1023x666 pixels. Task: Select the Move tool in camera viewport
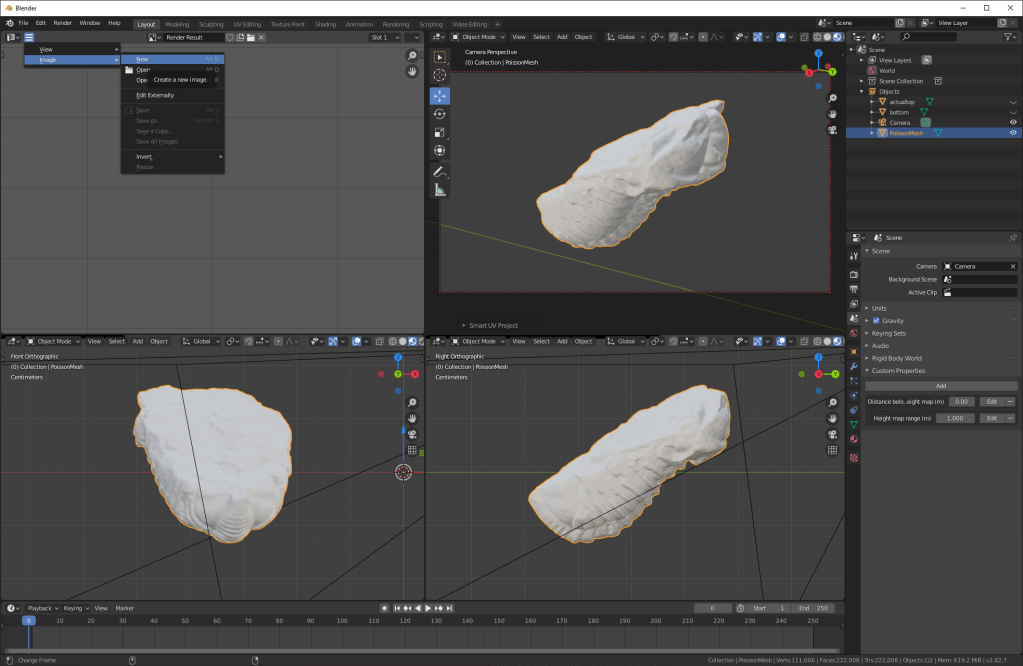coord(440,96)
